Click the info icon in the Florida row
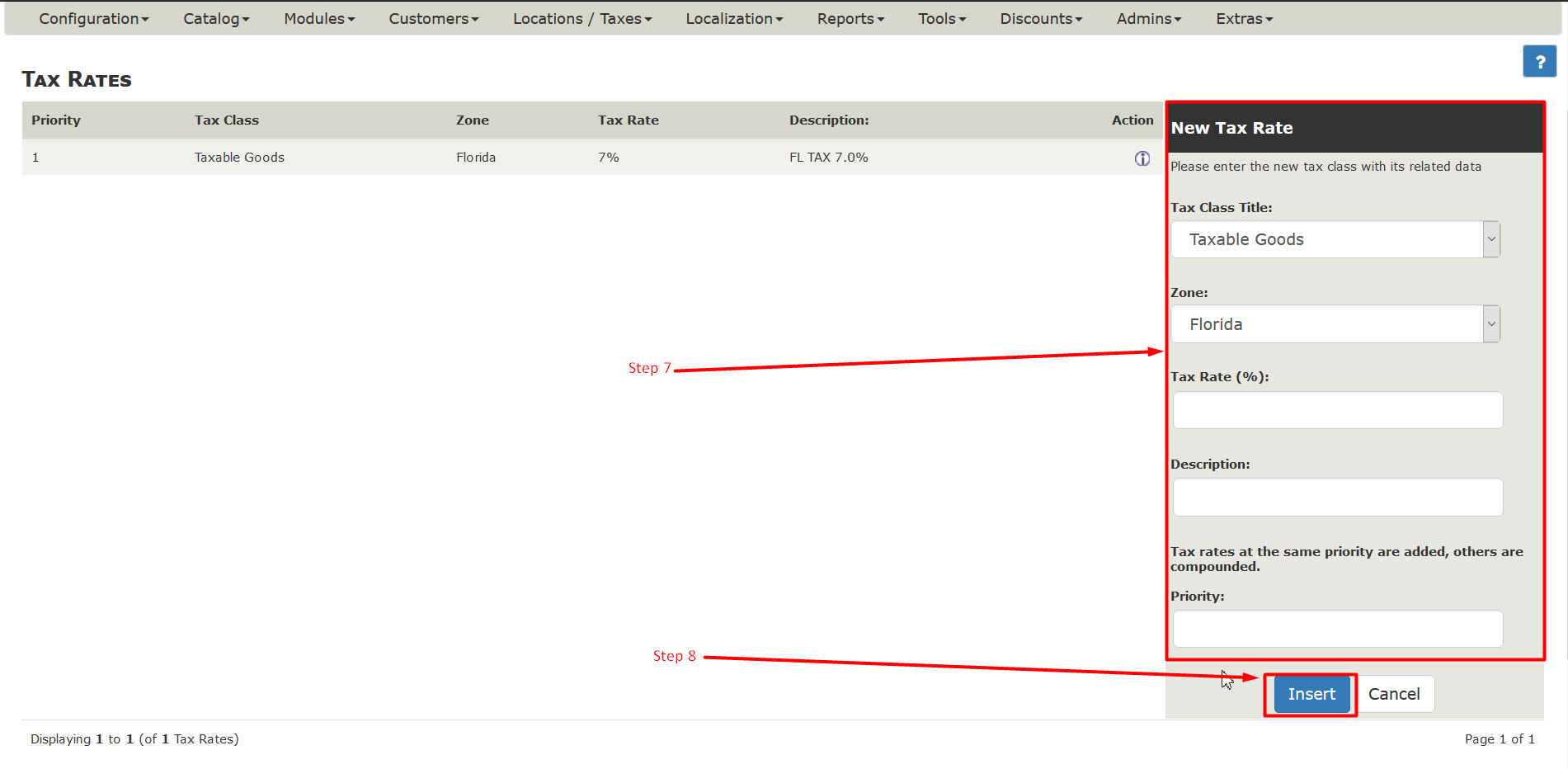This screenshot has height=769, width=1568. pyautogui.click(x=1142, y=158)
